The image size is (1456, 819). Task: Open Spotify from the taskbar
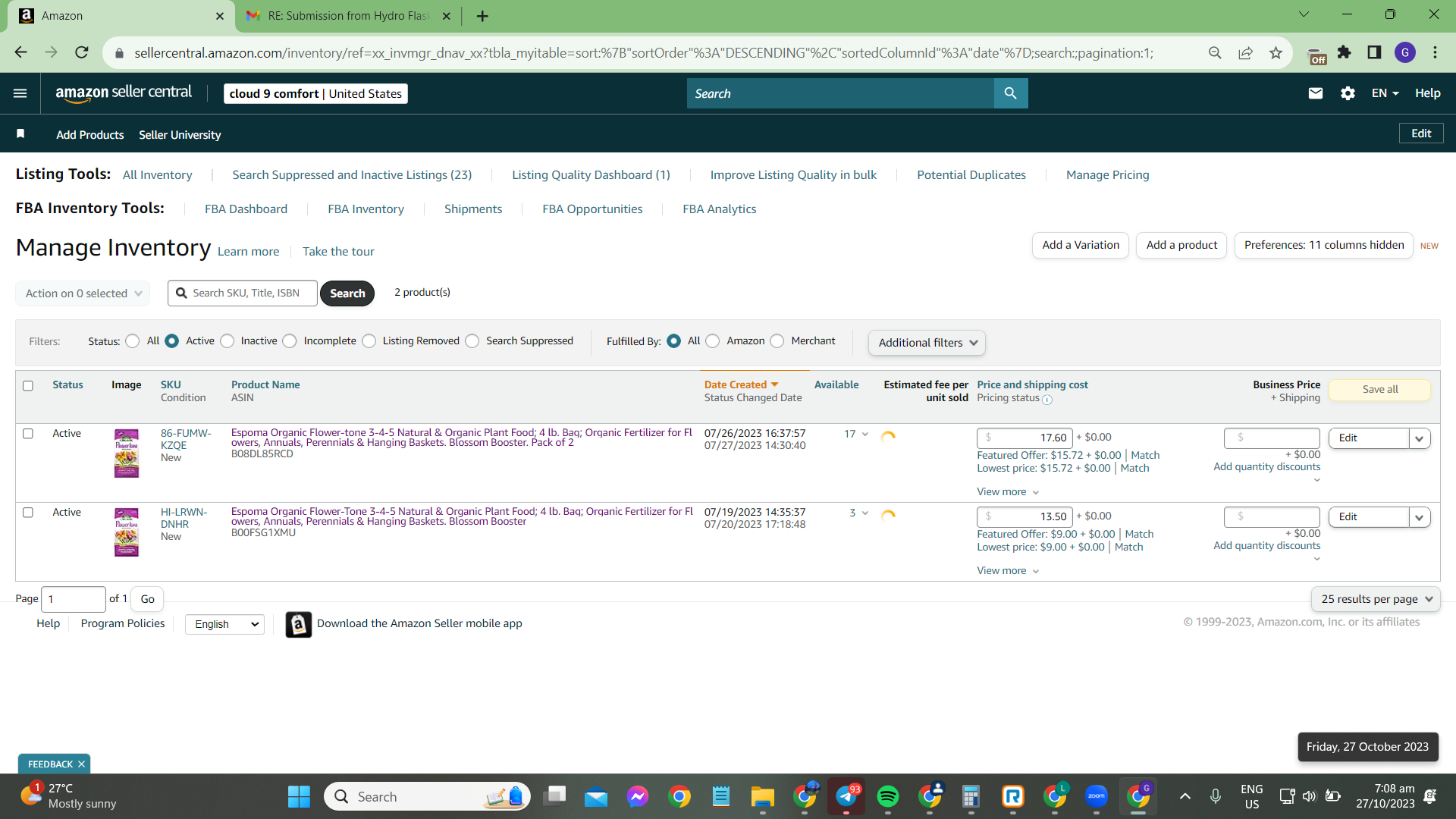point(887,796)
